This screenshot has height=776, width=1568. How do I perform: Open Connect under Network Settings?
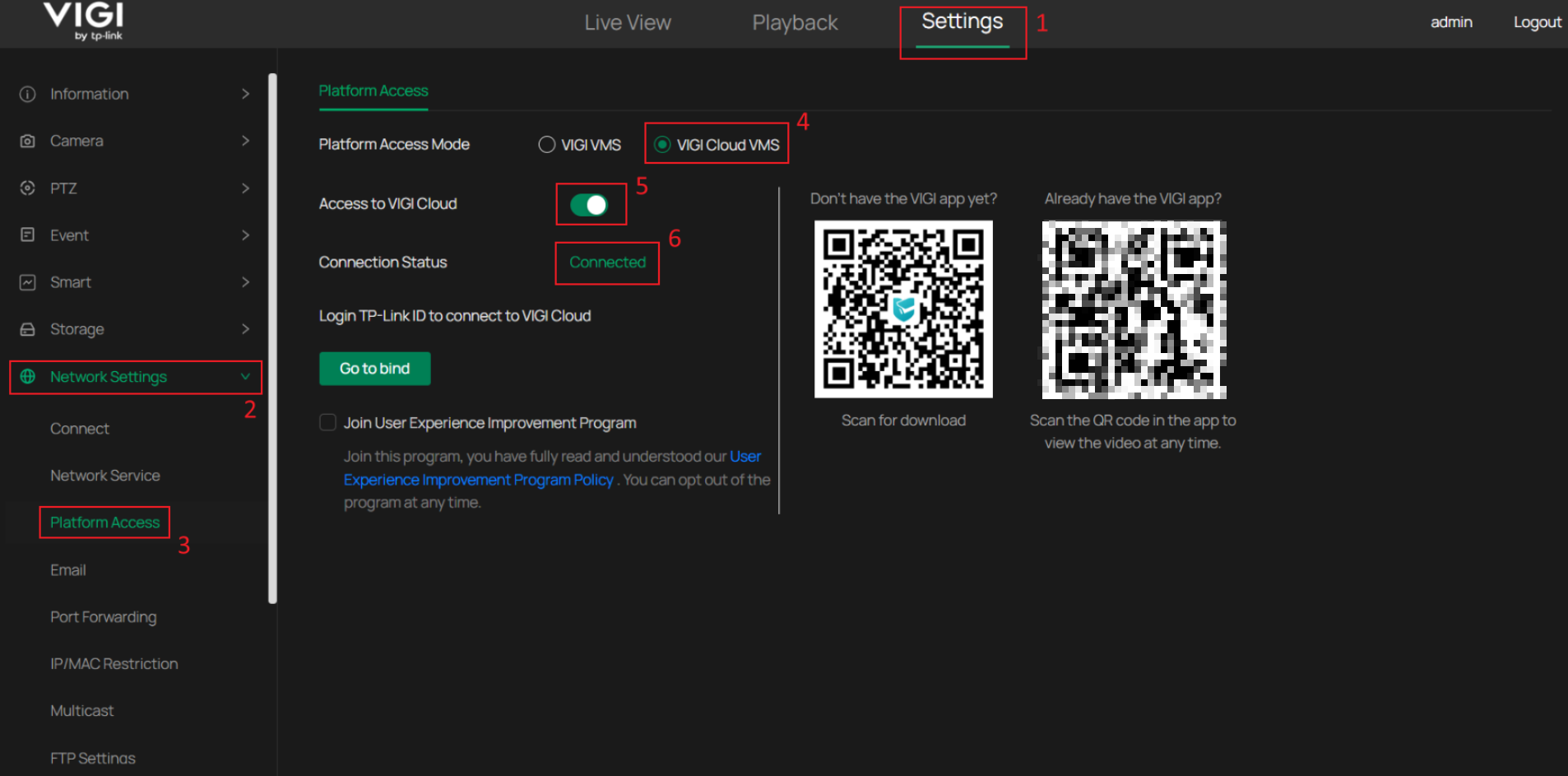(x=80, y=429)
